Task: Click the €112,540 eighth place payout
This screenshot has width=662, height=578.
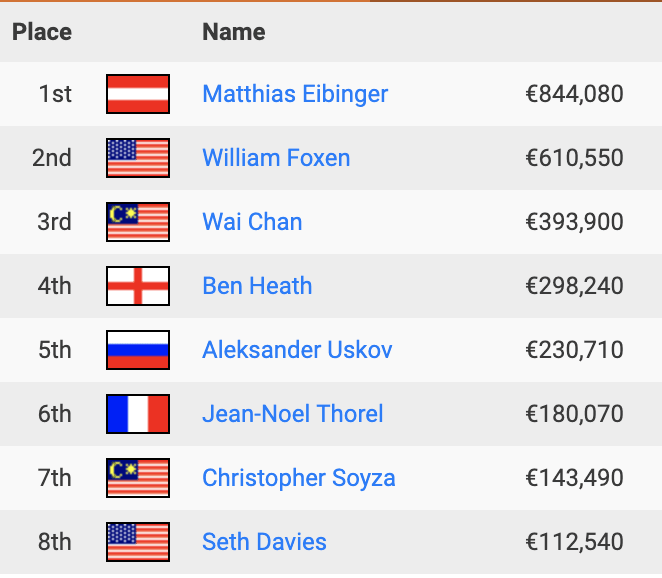Action: pos(574,542)
